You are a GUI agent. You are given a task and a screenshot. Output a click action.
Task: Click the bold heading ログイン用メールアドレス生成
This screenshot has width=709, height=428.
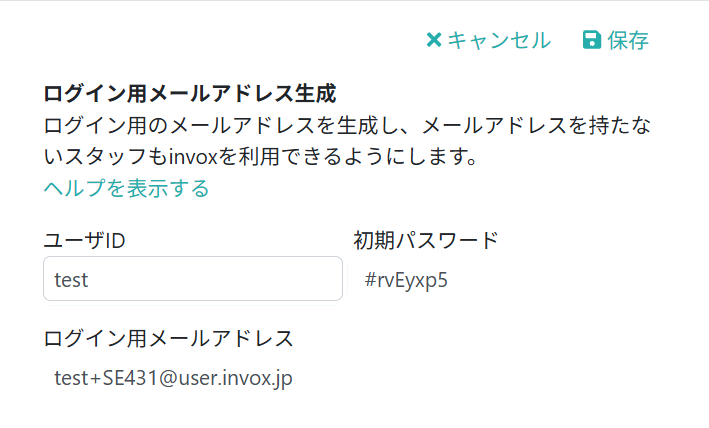coord(190,94)
